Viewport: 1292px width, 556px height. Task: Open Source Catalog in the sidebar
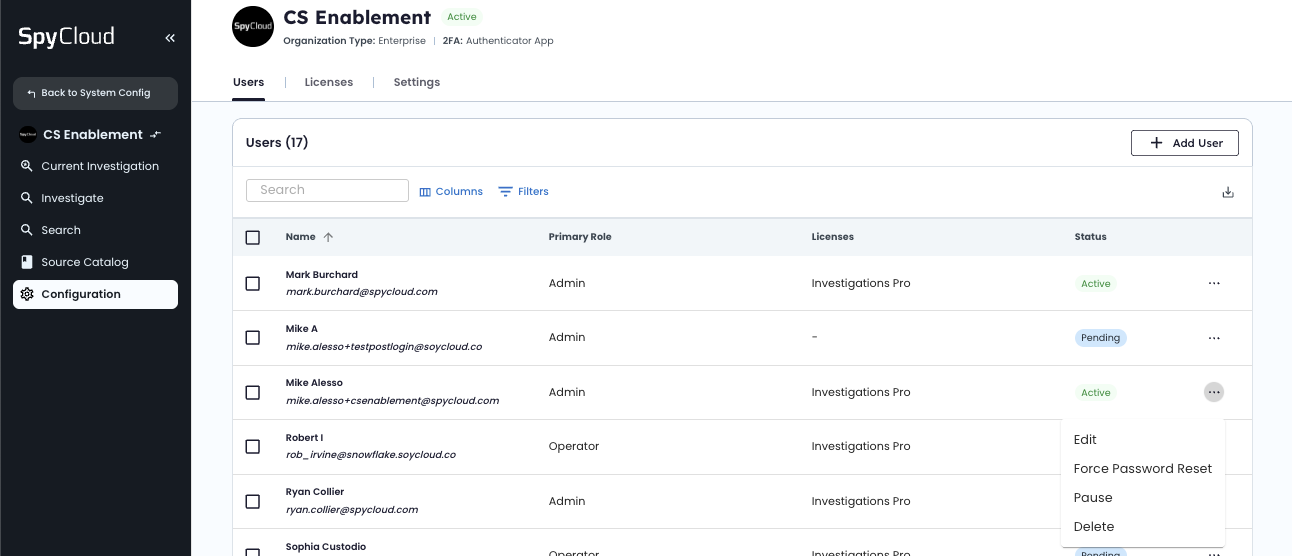(x=95, y=262)
